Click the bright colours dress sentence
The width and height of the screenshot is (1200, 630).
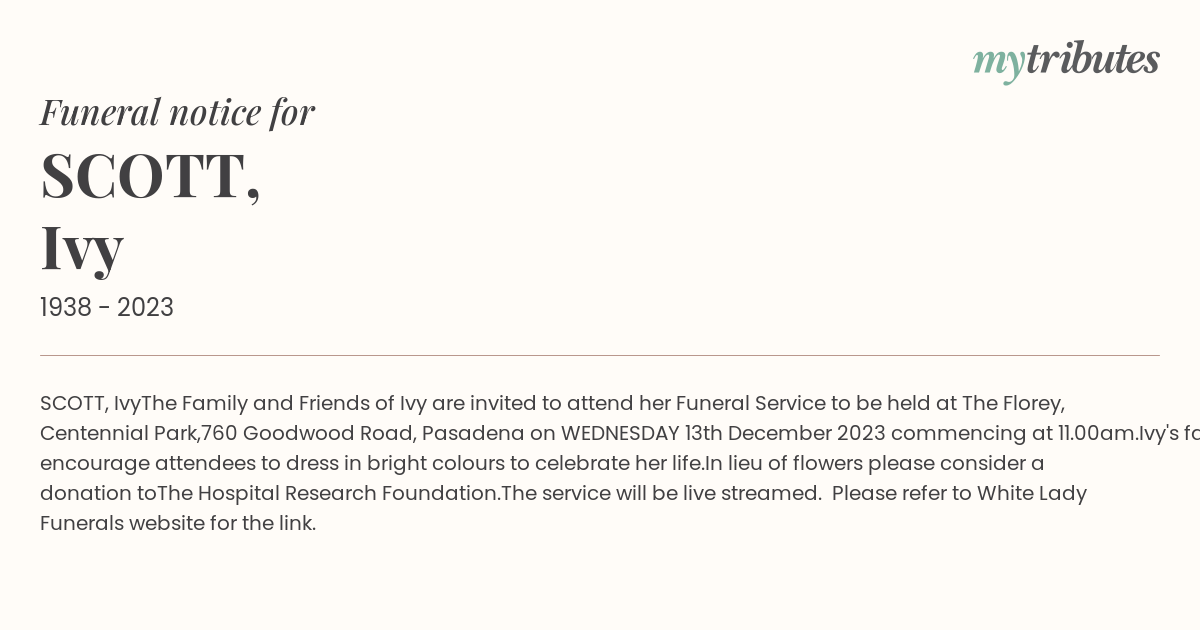[372, 464]
